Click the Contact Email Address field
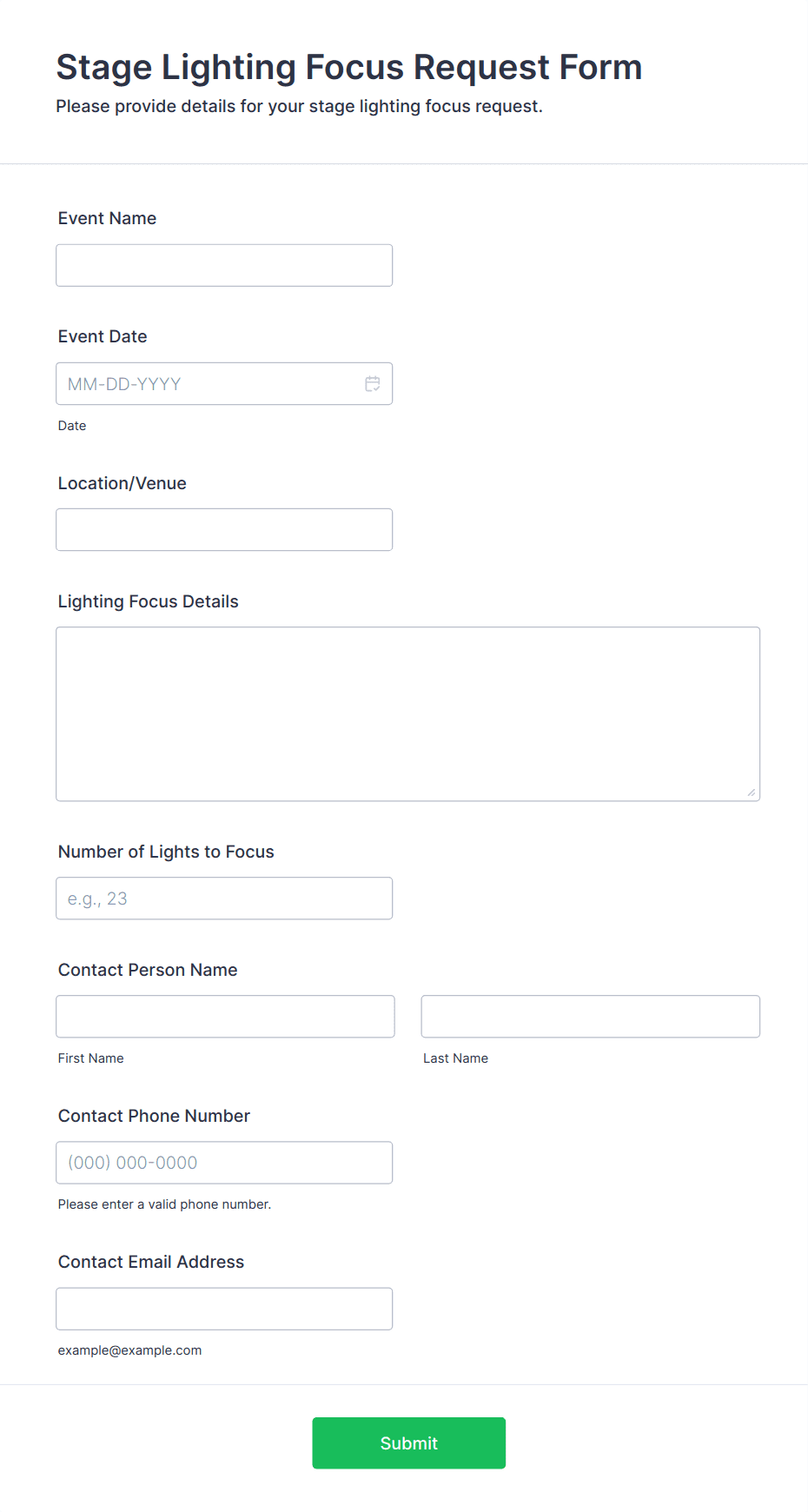Viewport: 808px width, 1512px height. 224,1309
